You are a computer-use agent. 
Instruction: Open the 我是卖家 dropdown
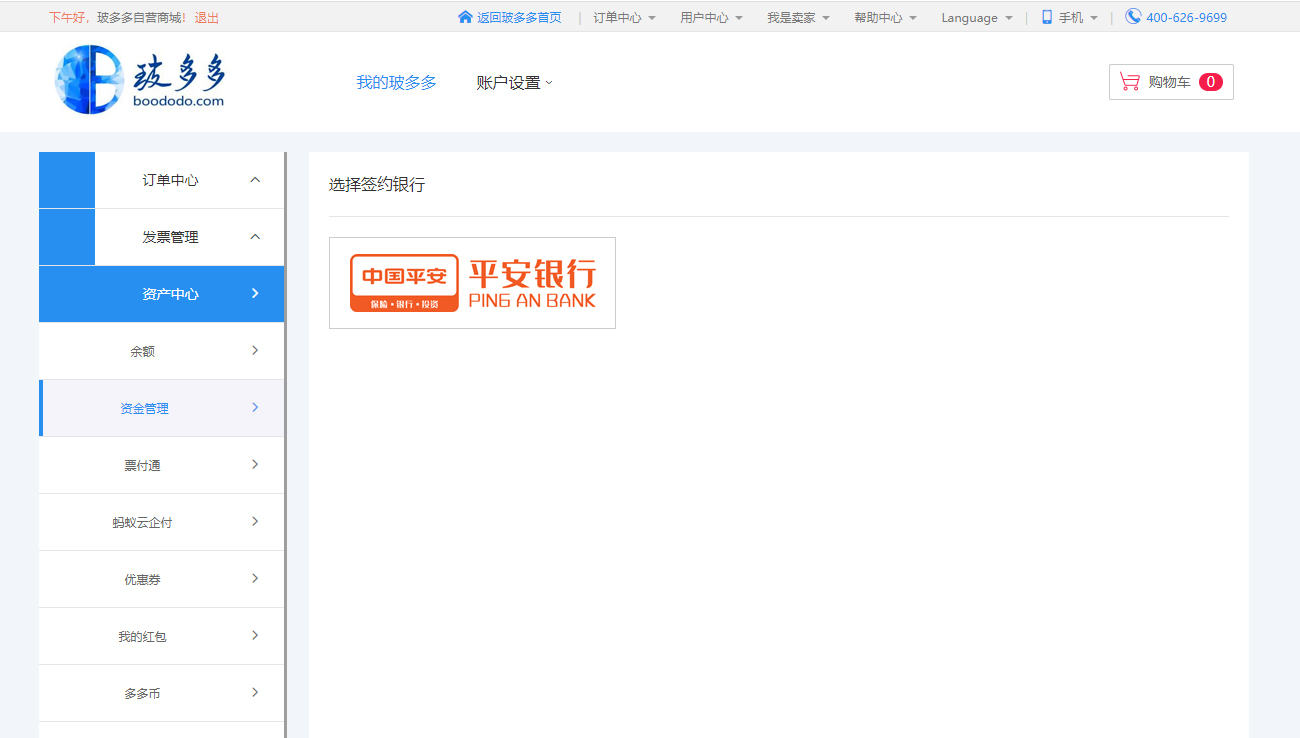tap(798, 18)
